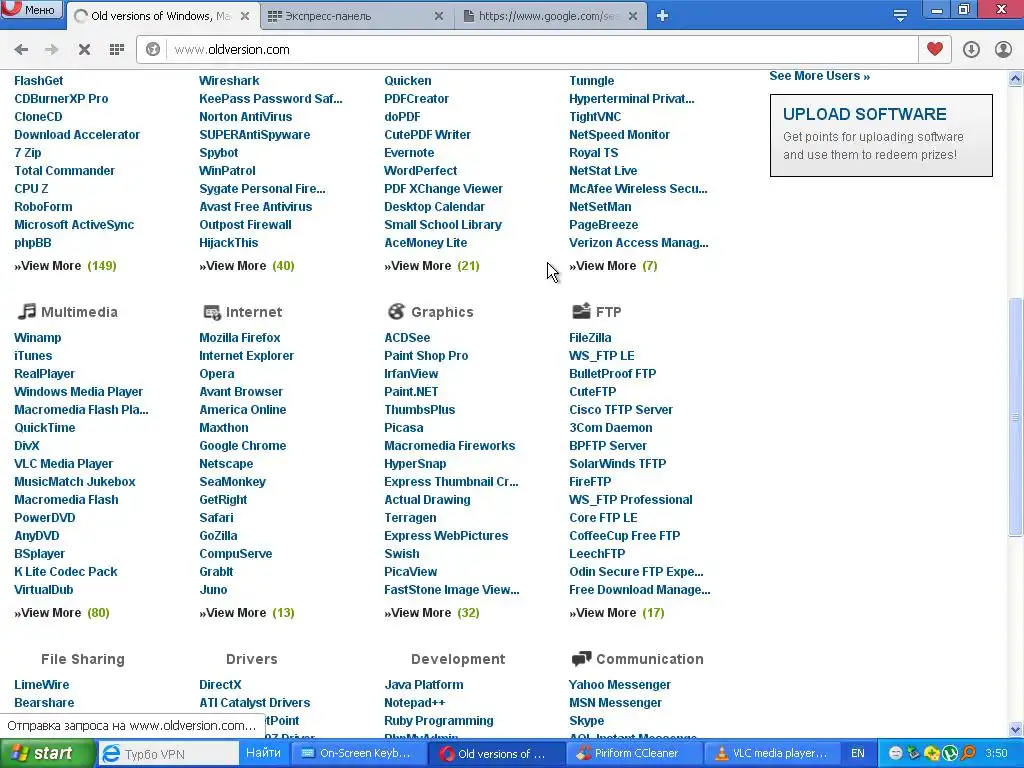This screenshot has height=768, width=1024.
Task: Expand Graphics View More (32)
Action: click(x=432, y=613)
